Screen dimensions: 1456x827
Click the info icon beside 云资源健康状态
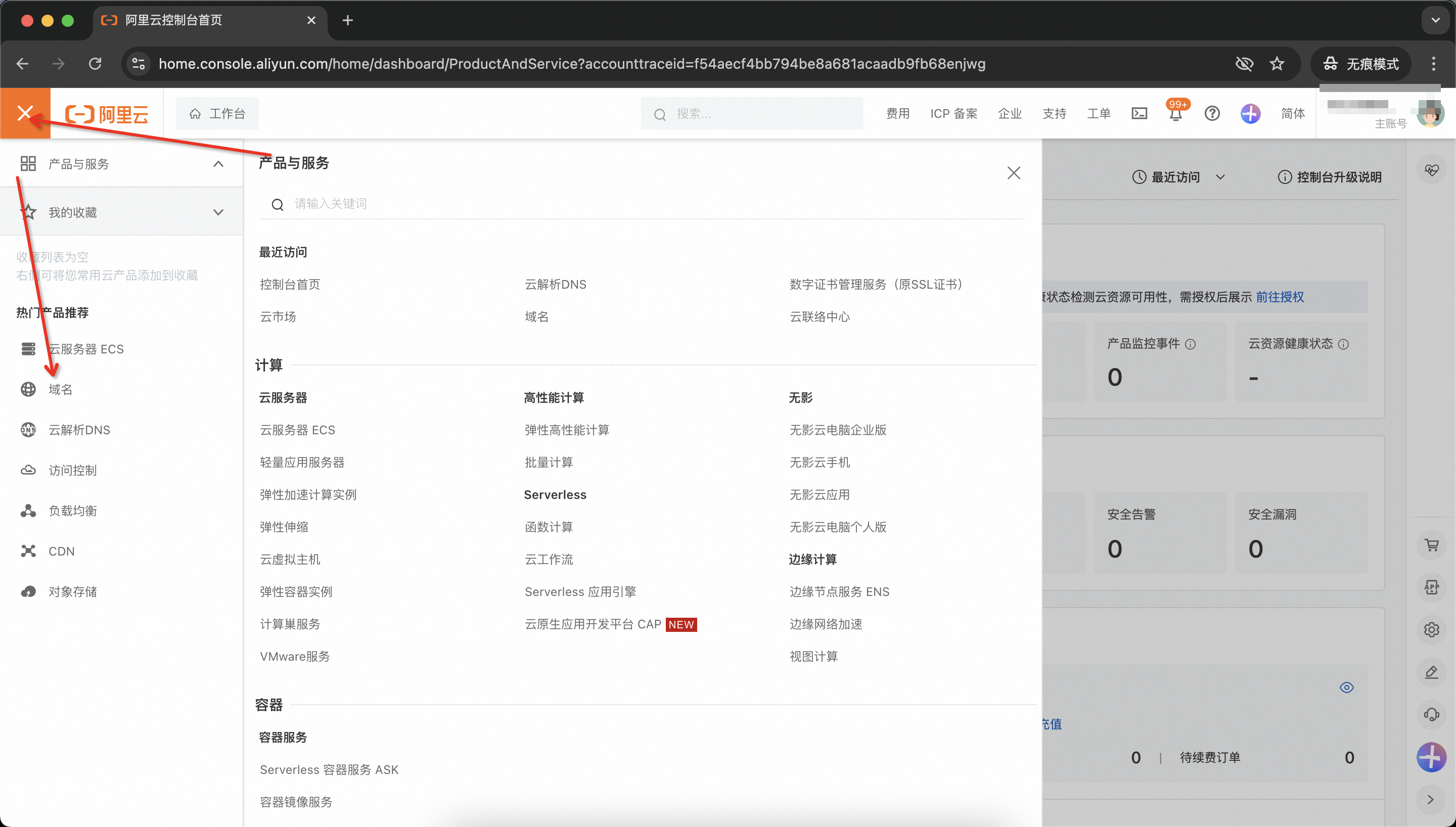(1344, 344)
